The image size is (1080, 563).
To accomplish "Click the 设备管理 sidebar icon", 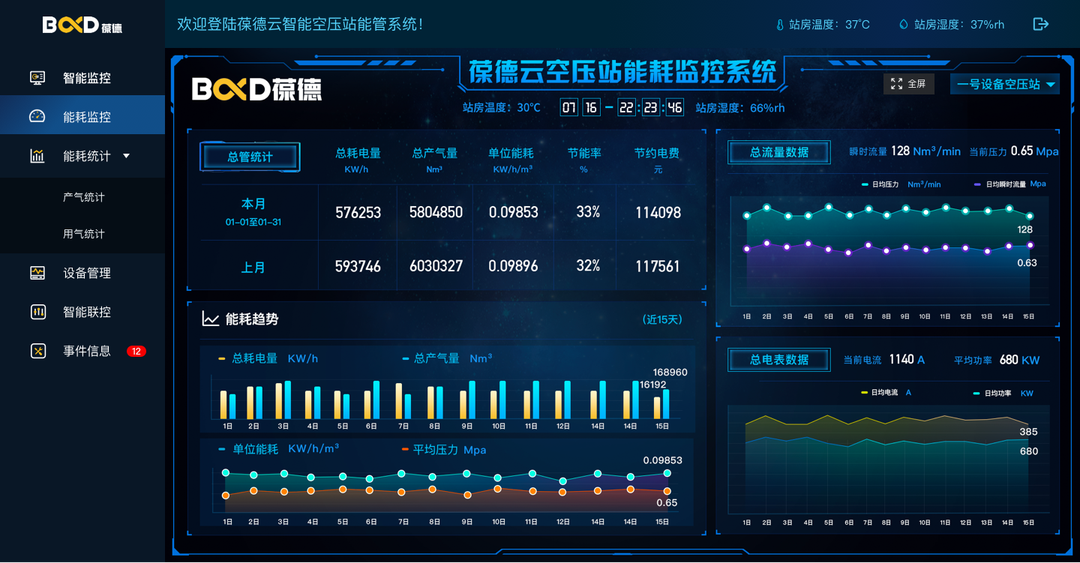I will tap(38, 273).
